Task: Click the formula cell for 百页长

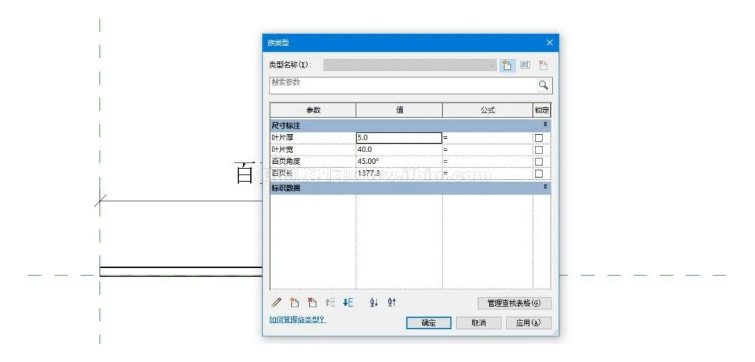Action: [x=487, y=173]
